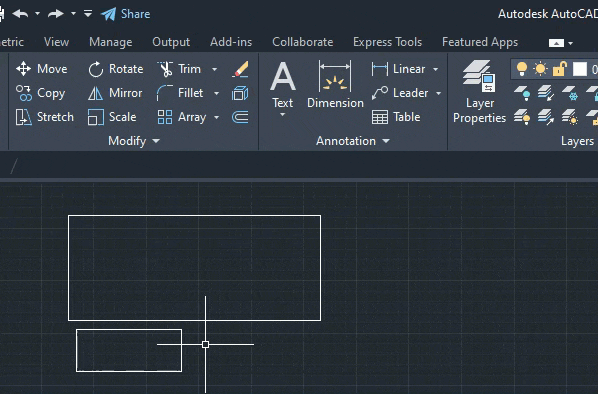The height and width of the screenshot is (394, 598).
Task: Open the Featured Apps tab
Action: click(x=480, y=42)
